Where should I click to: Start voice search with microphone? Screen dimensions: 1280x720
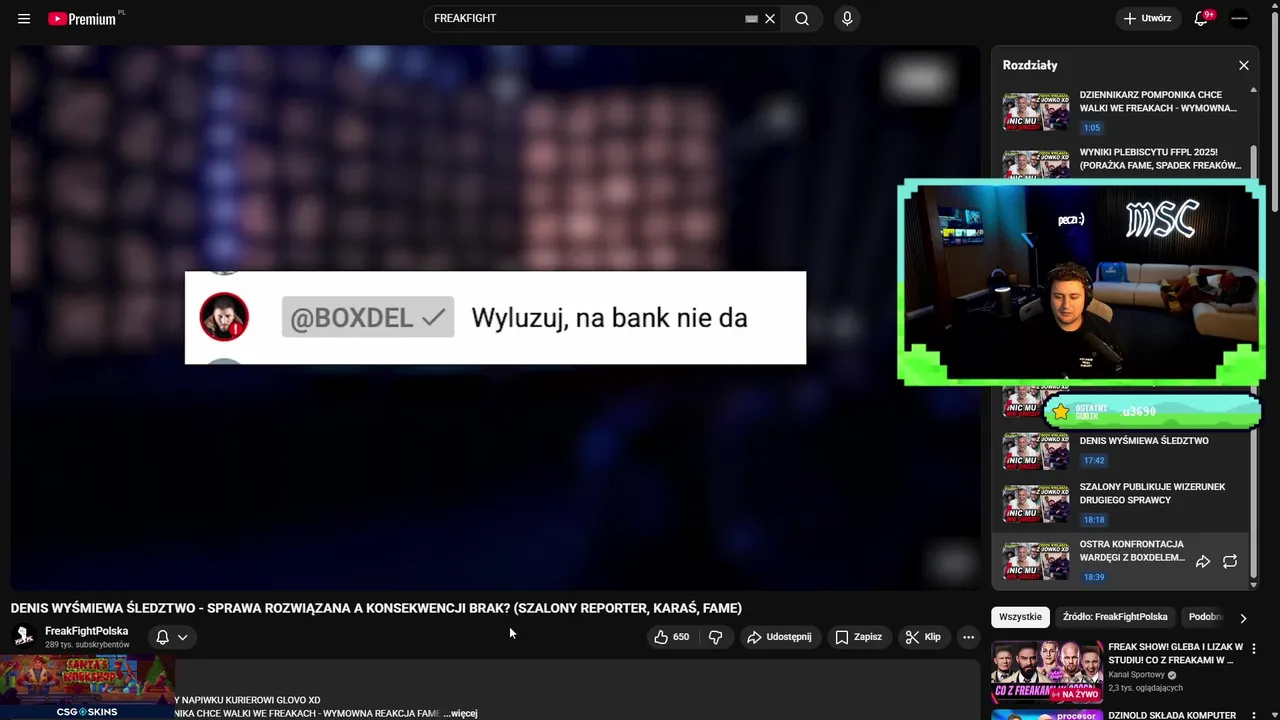coord(847,19)
